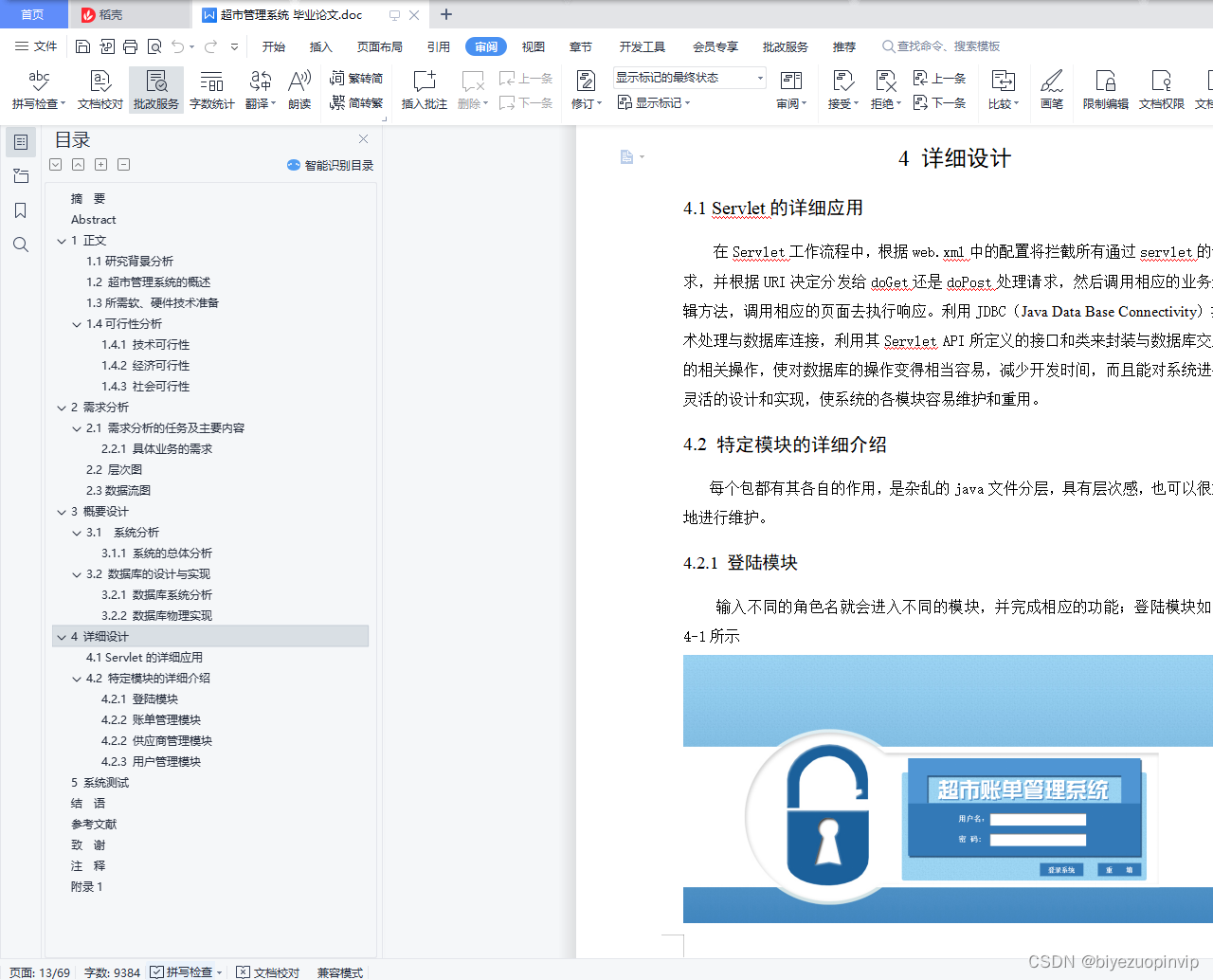Open the 翻译 translate tool
Image resolution: width=1213 pixels, height=980 pixels.
point(261,90)
